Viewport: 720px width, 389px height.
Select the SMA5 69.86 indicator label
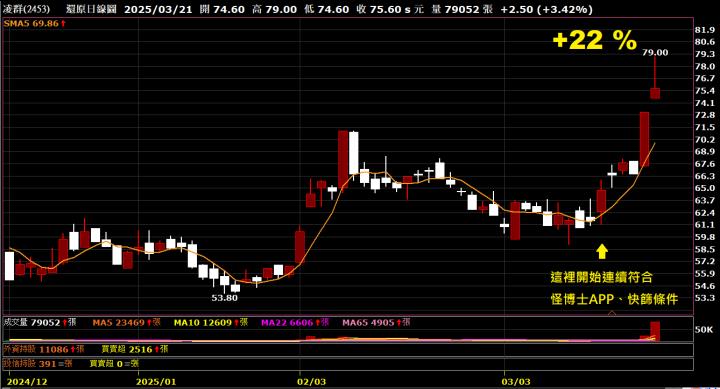[31, 23]
